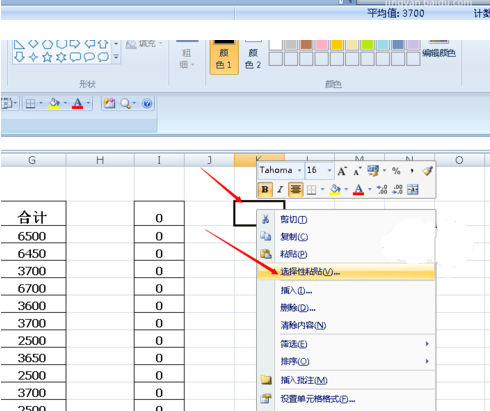Screen dimensions: 490x411
Task: Apply comma style in the mini toolbar
Action: coord(412,171)
